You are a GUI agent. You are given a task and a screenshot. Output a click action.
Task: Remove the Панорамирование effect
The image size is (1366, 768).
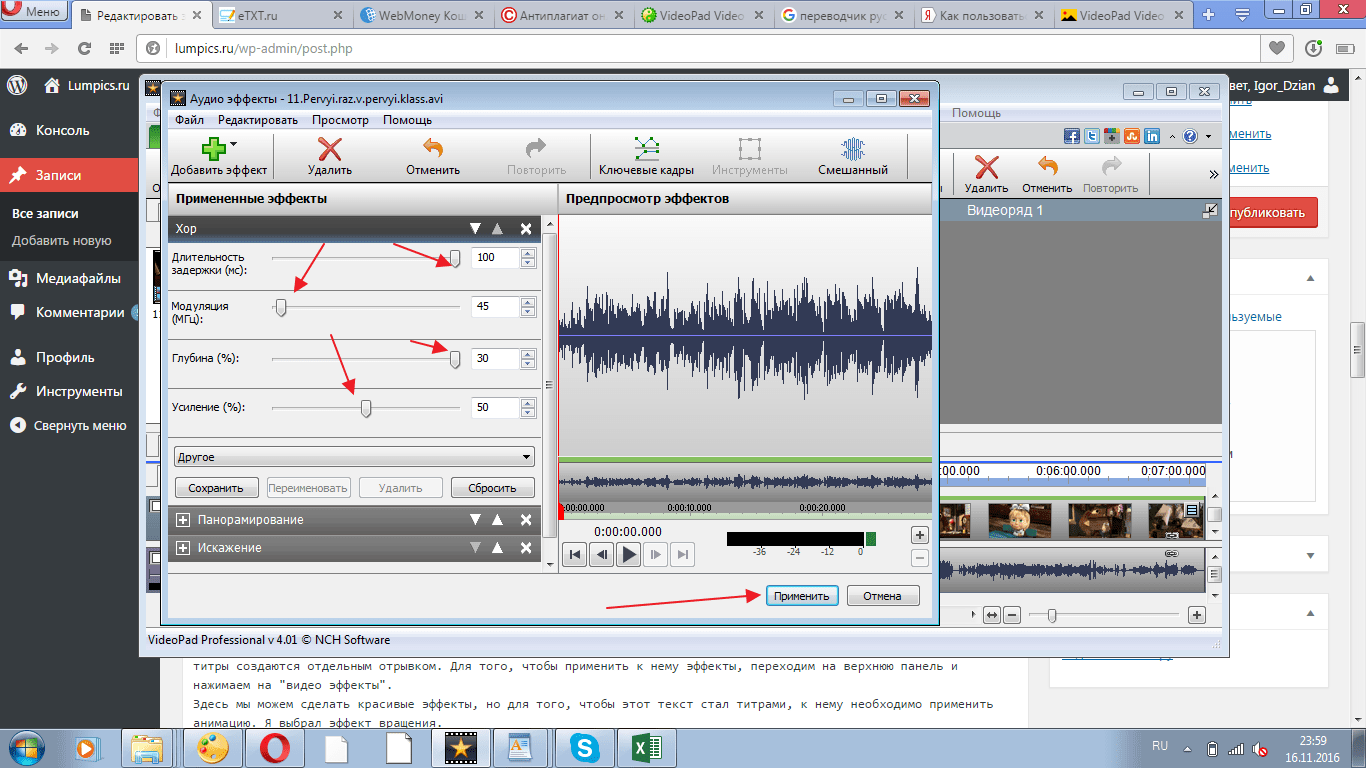526,520
